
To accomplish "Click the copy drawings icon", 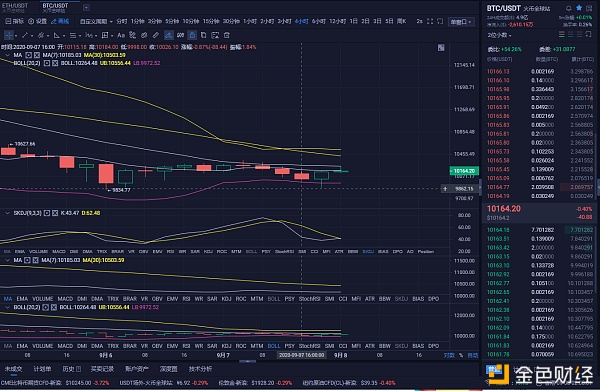I will 204,35.
